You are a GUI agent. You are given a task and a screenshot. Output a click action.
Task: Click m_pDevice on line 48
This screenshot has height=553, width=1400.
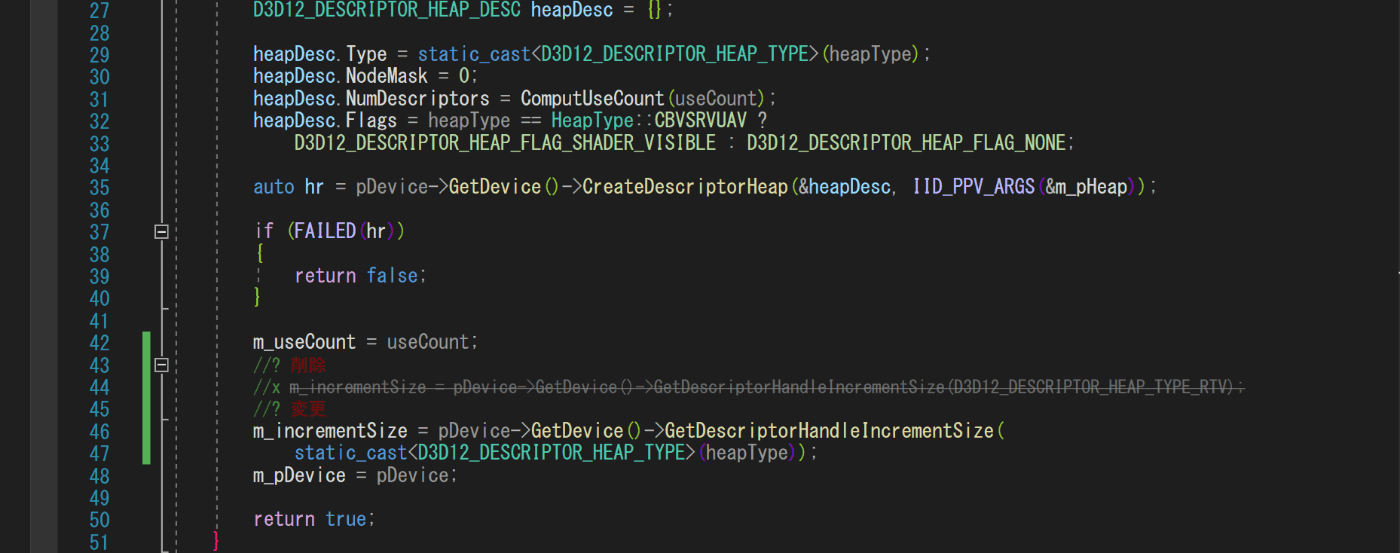point(299,475)
